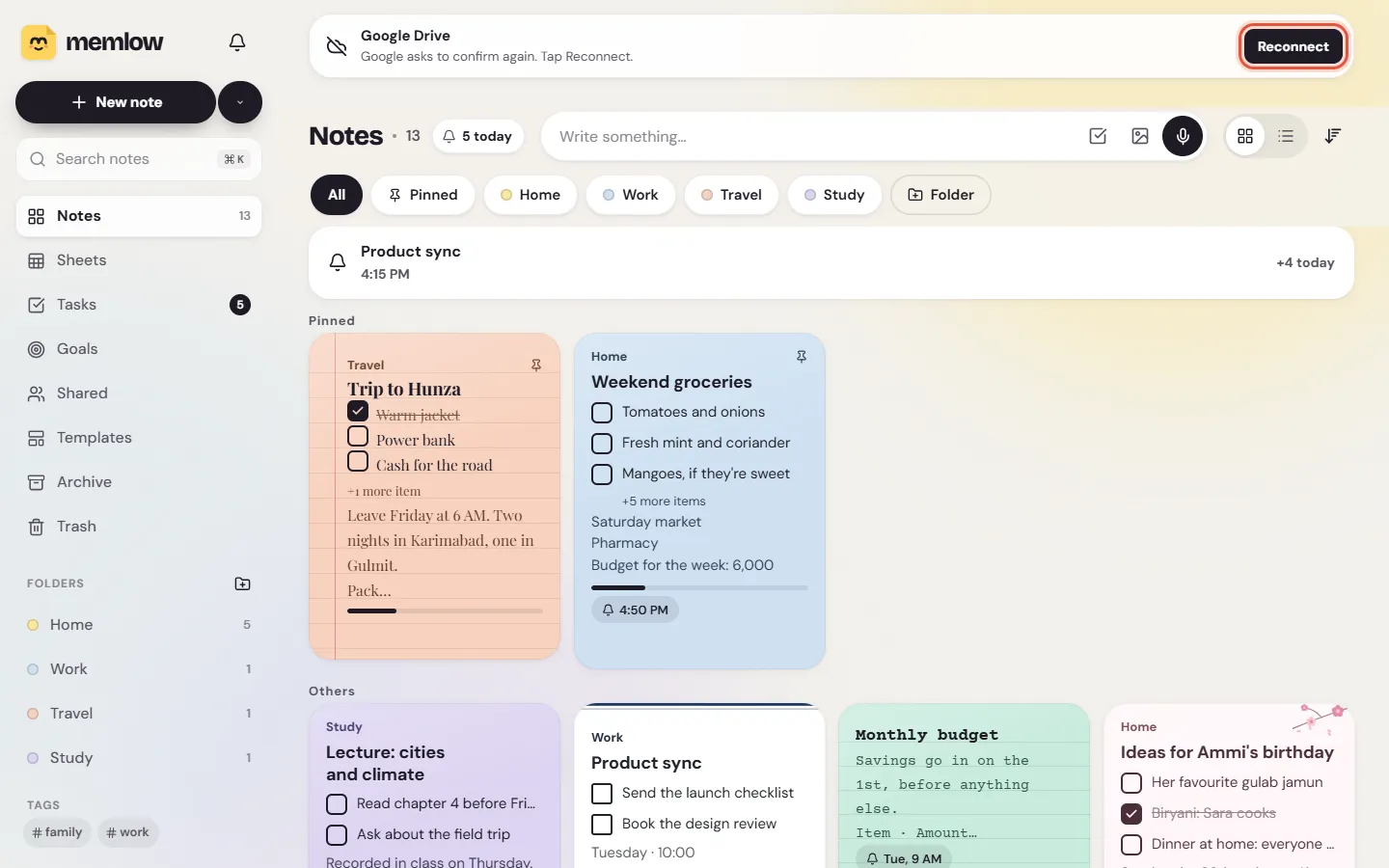Check Ask about the field trip
This screenshot has height=868, width=1389.
337,835
